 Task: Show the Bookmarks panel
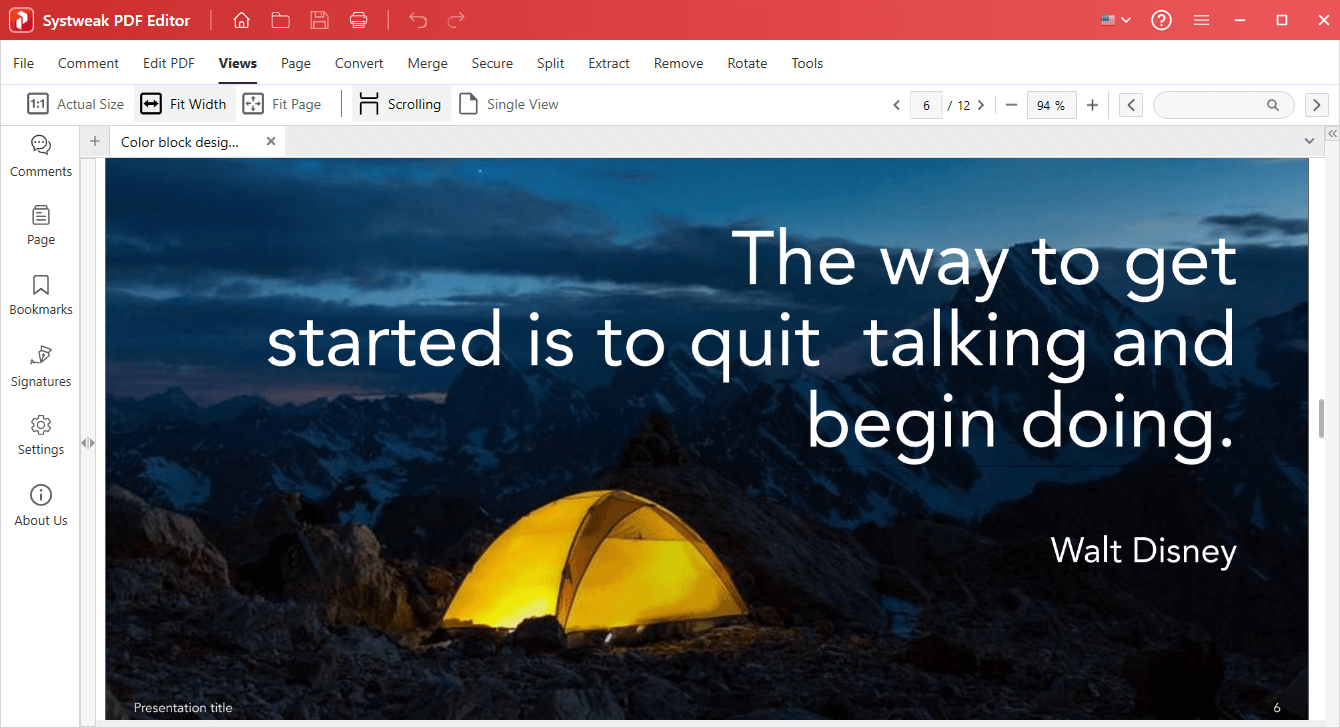coord(40,294)
